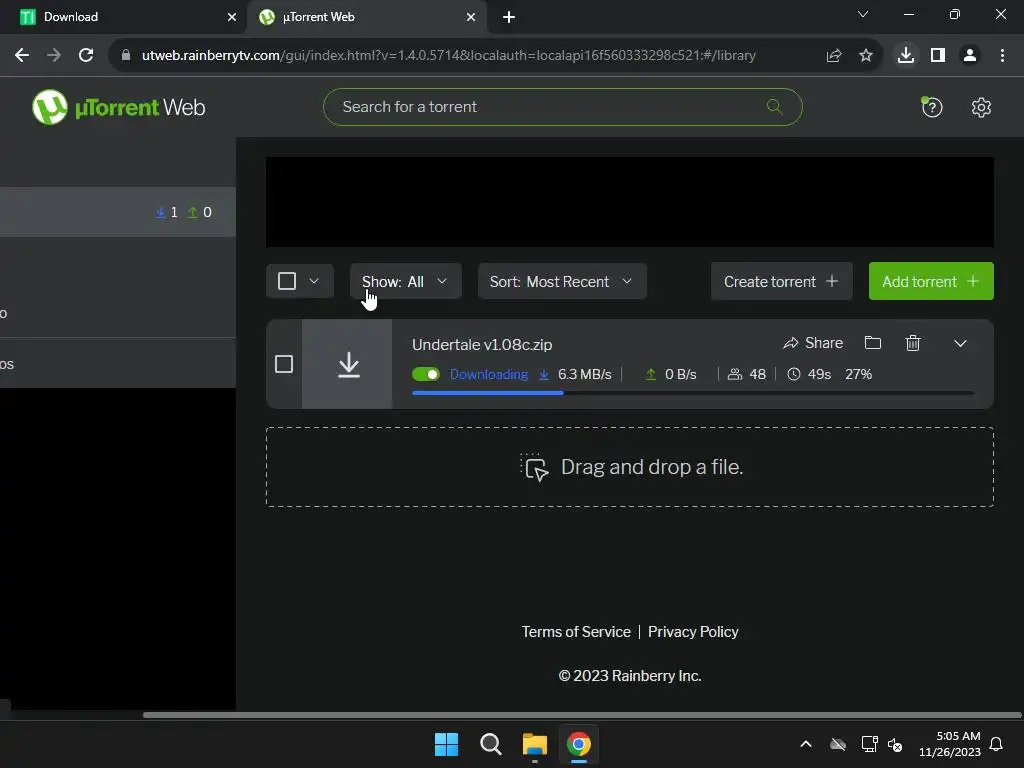Click the muted volume tray icon
Screen dimensions: 1024x768
click(895, 744)
